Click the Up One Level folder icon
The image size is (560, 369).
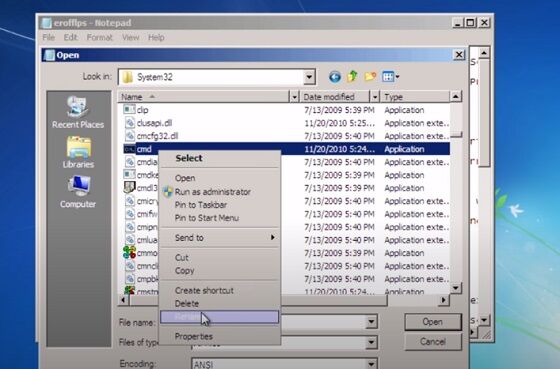click(x=352, y=76)
